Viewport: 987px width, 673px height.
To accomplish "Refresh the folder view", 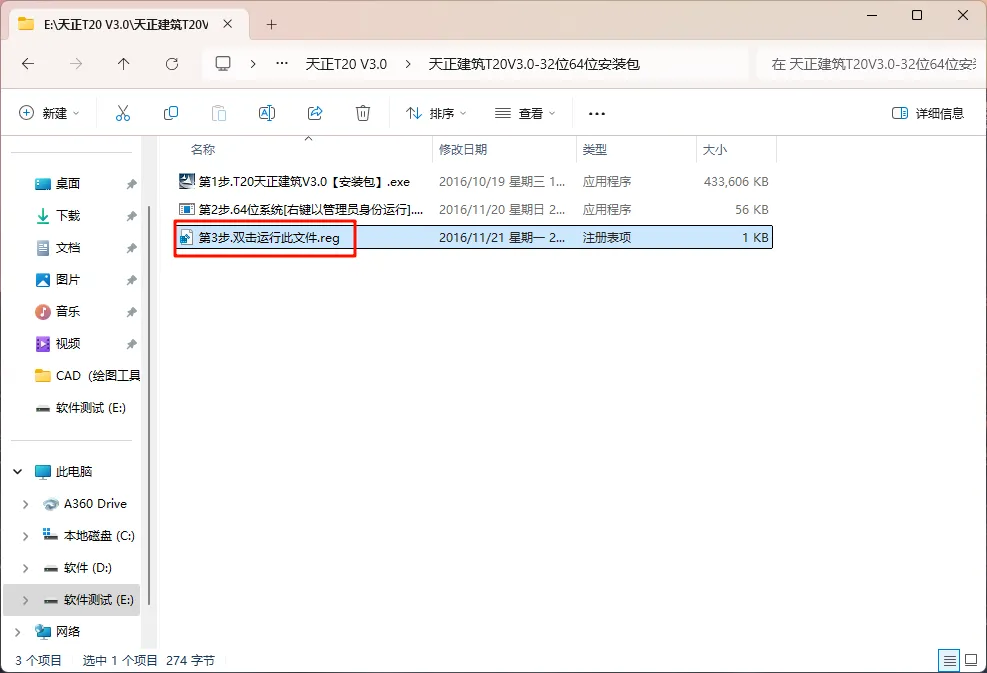I will (172, 64).
